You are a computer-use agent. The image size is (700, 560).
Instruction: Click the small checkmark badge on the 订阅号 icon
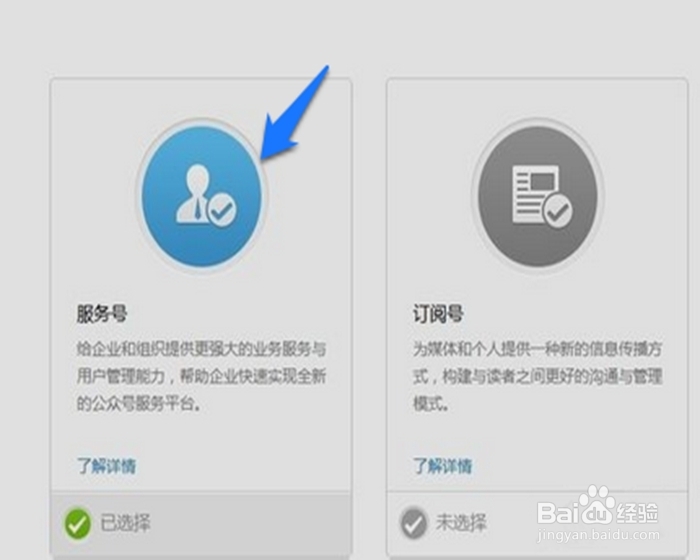click(x=558, y=210)
